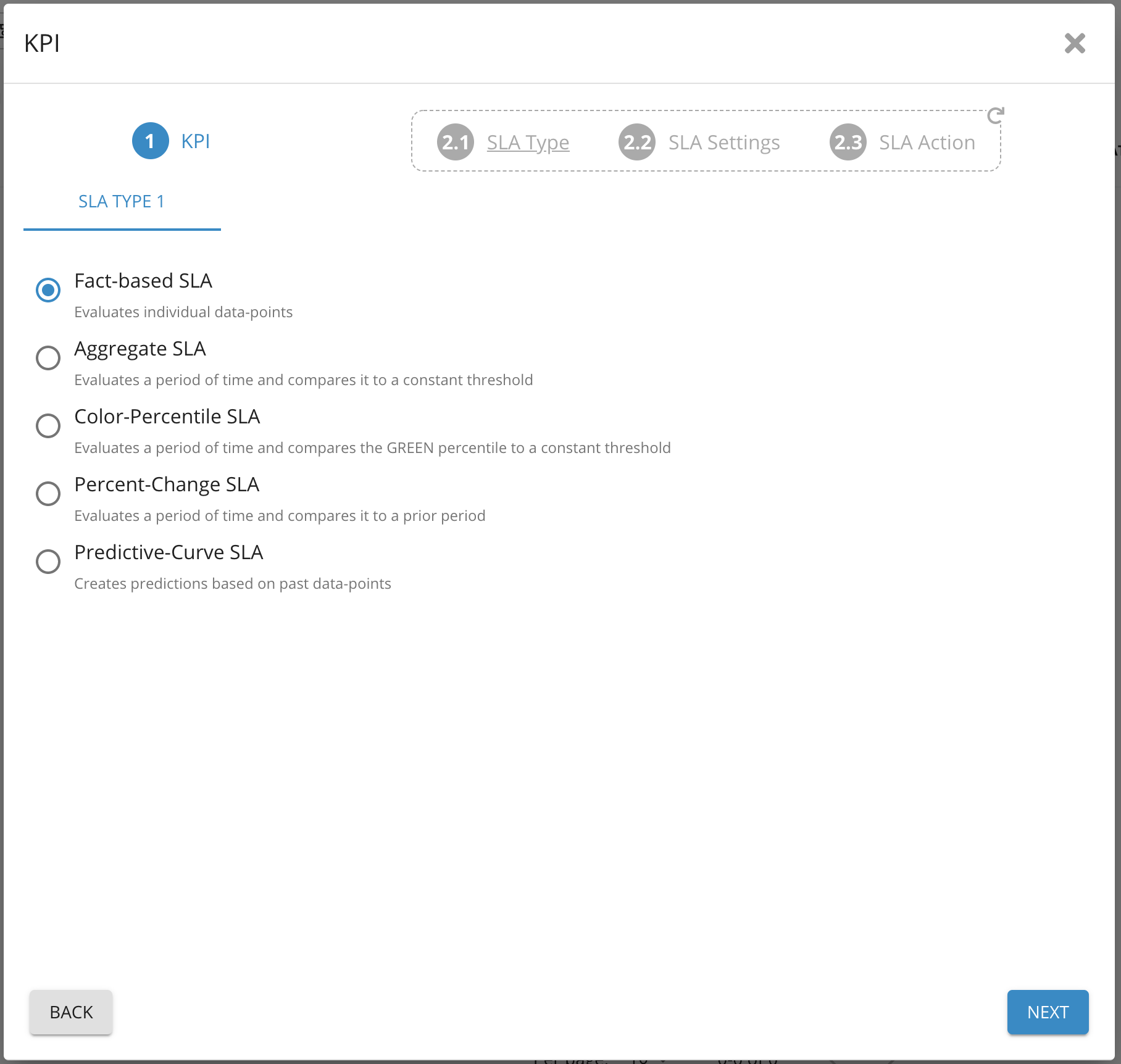Screen dimensions: 1121x1064
Task: Close the KPI dialog with X
Action: (x=1075, y=43)
